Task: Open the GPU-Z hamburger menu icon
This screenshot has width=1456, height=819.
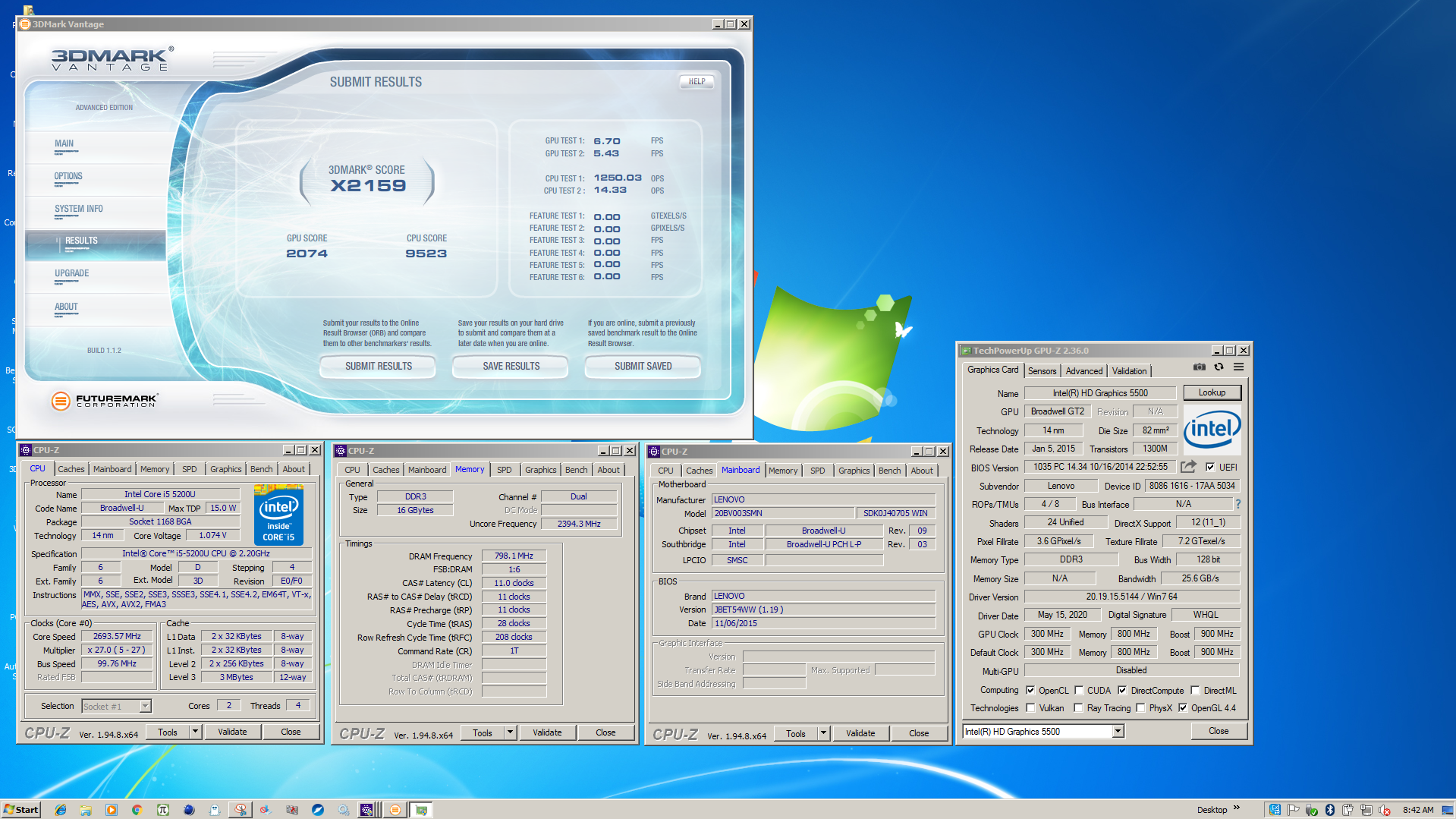Action: (1238, 367)
